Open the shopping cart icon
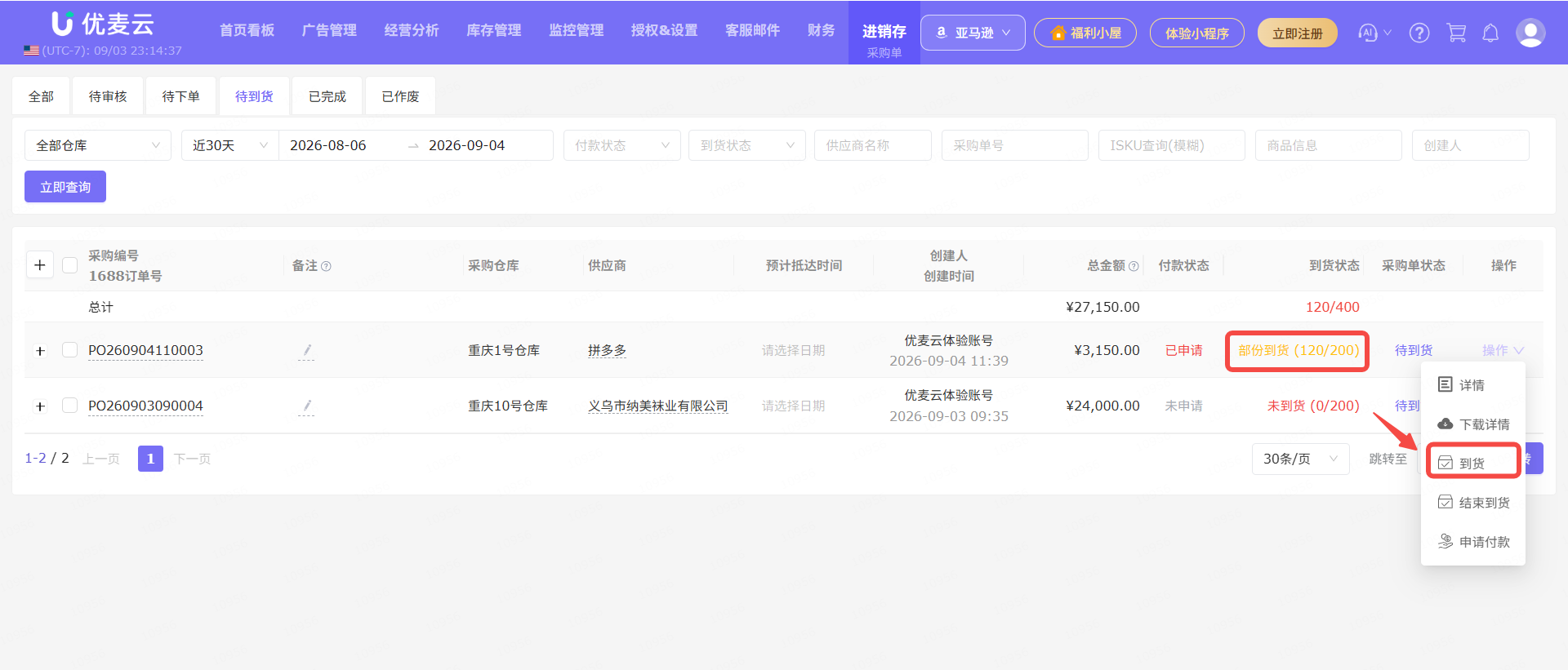The width and height of the screenshot is (1568, 670). click(x=1456, y=33)
